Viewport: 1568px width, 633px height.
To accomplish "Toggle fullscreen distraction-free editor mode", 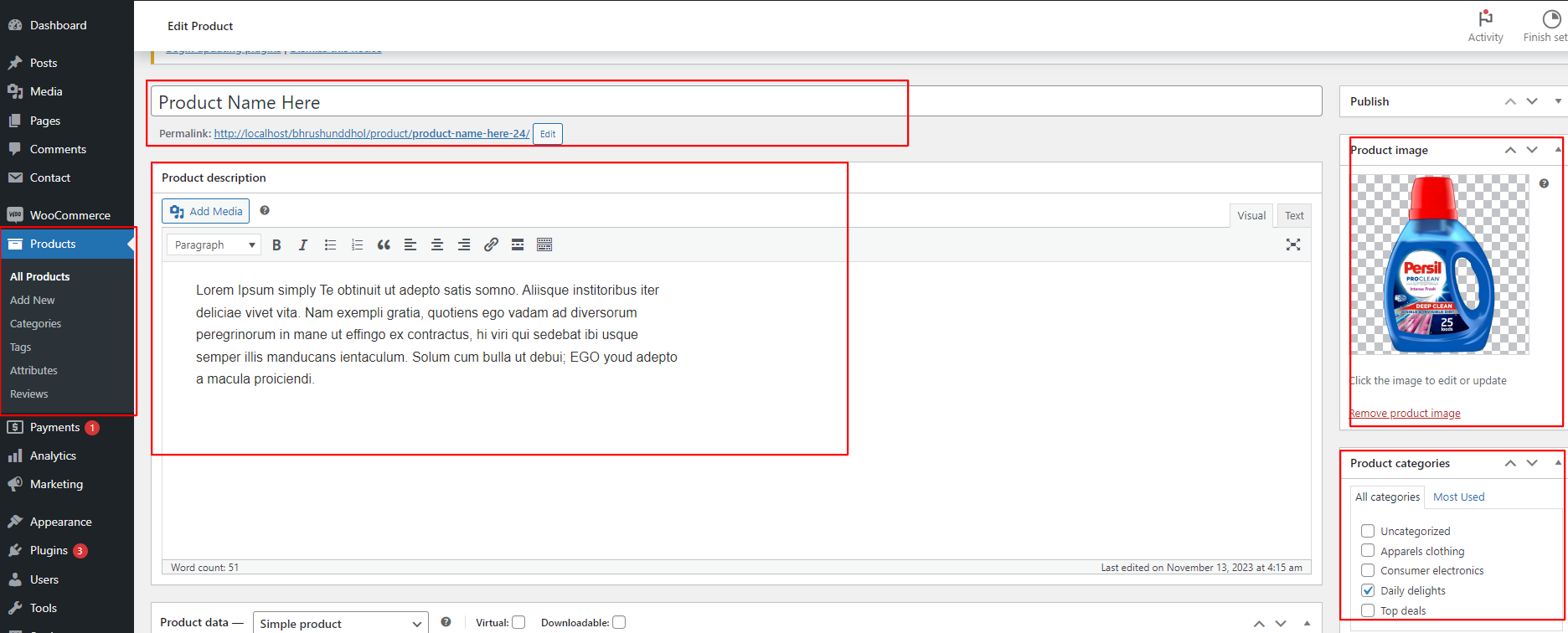I will pos(1293,244).
